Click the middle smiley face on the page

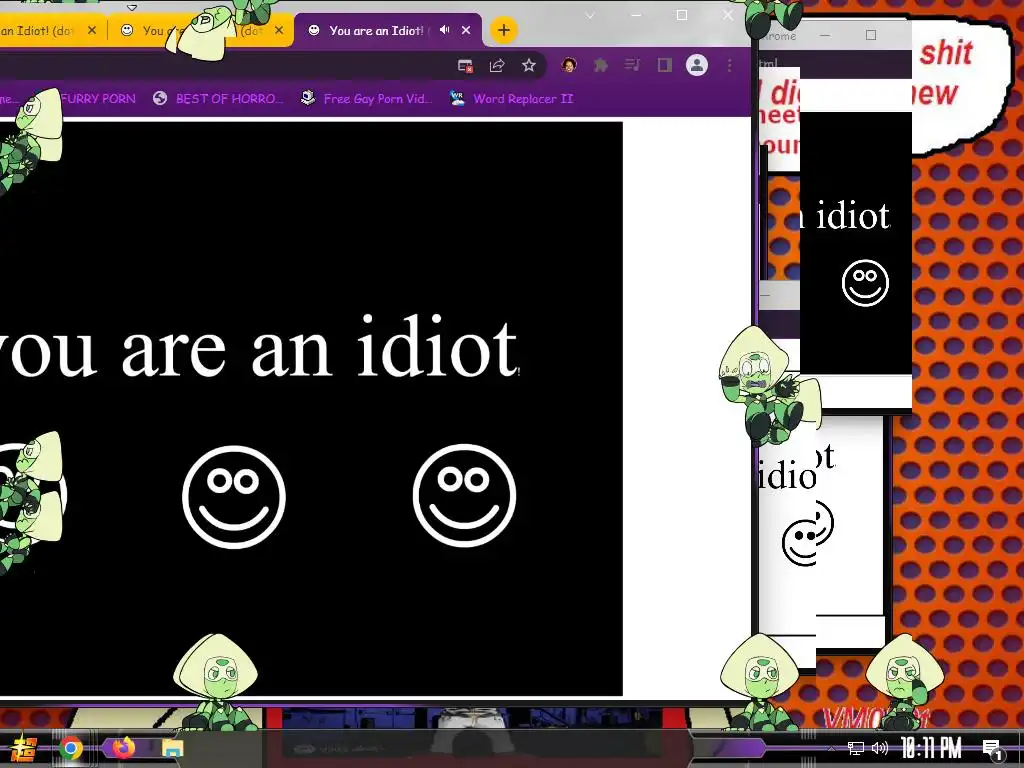pyautogui.click(x=234, y=496)
